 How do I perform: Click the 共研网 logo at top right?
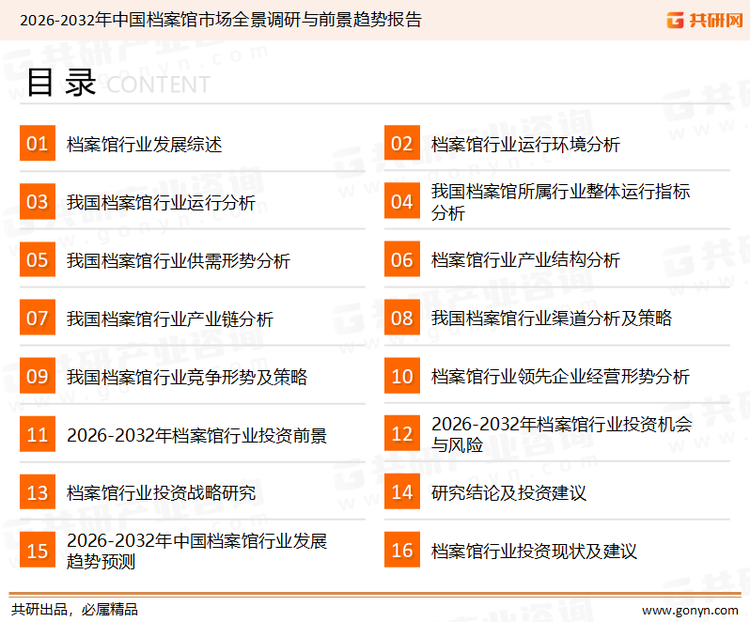click(x=705, y=20)
